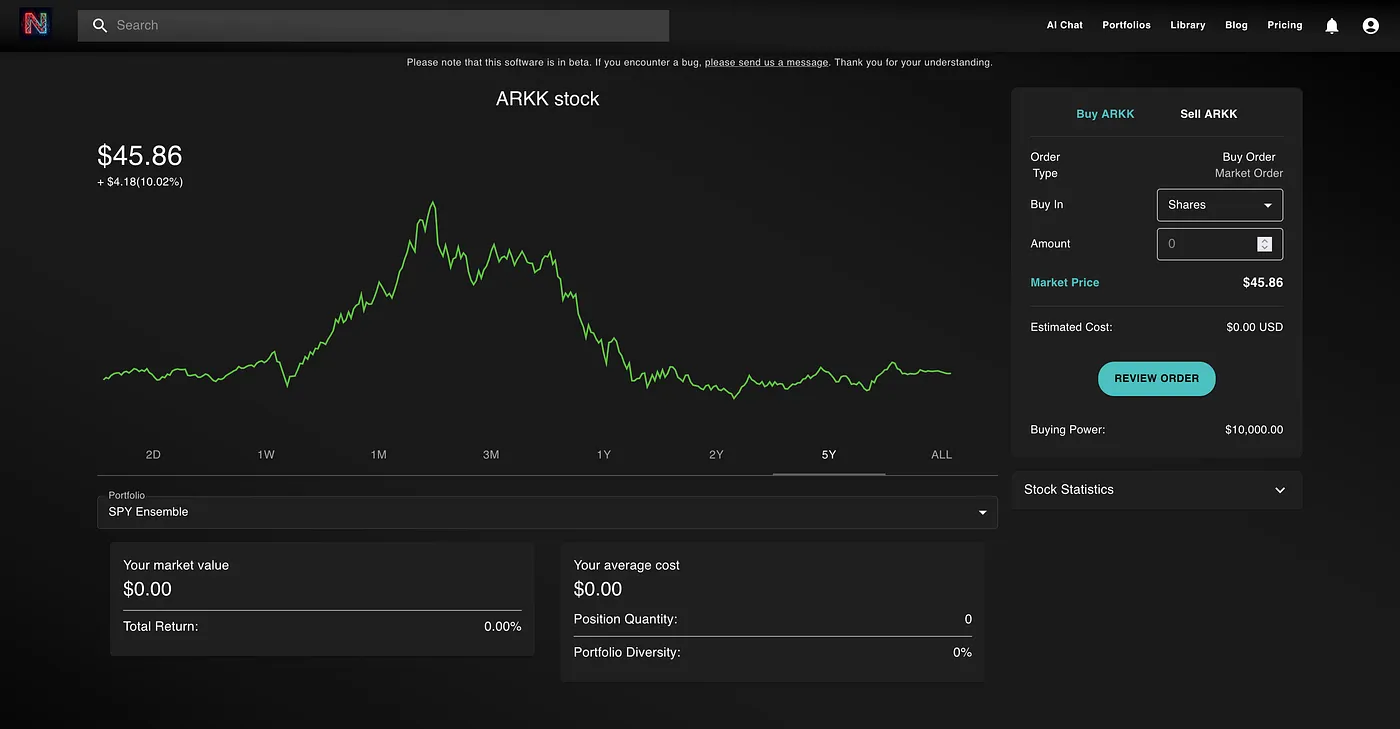Click the magnifier icon in search bar
This screenshot has width=1400, height=729.
(100, 25)
